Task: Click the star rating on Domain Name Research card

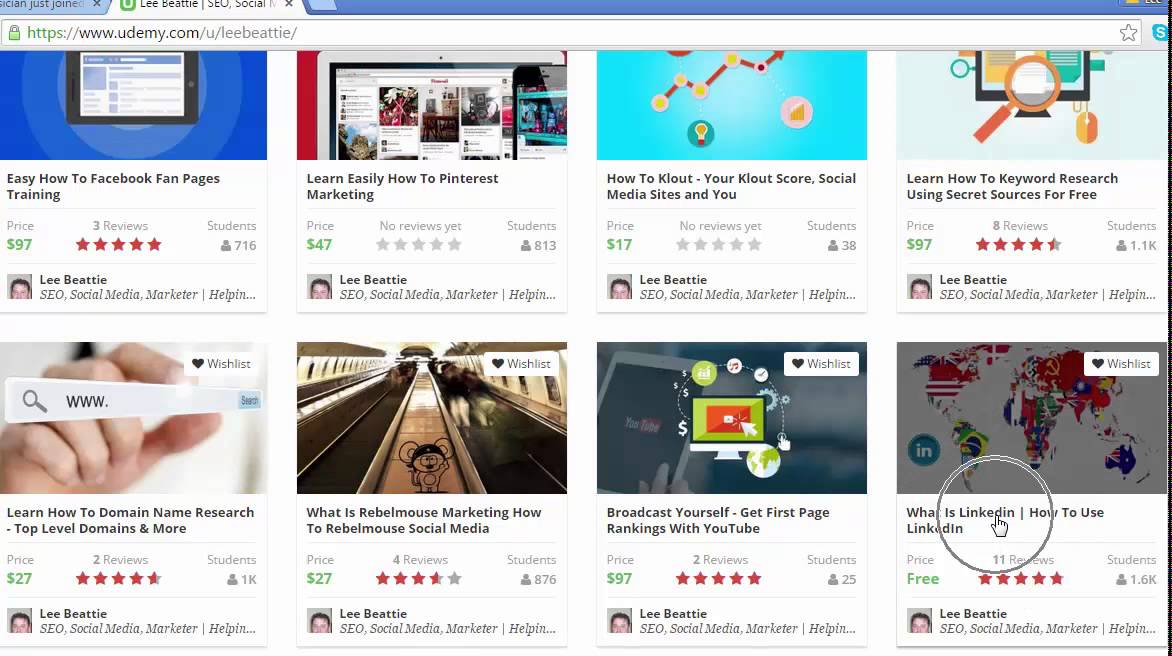Action: point(118,578)
